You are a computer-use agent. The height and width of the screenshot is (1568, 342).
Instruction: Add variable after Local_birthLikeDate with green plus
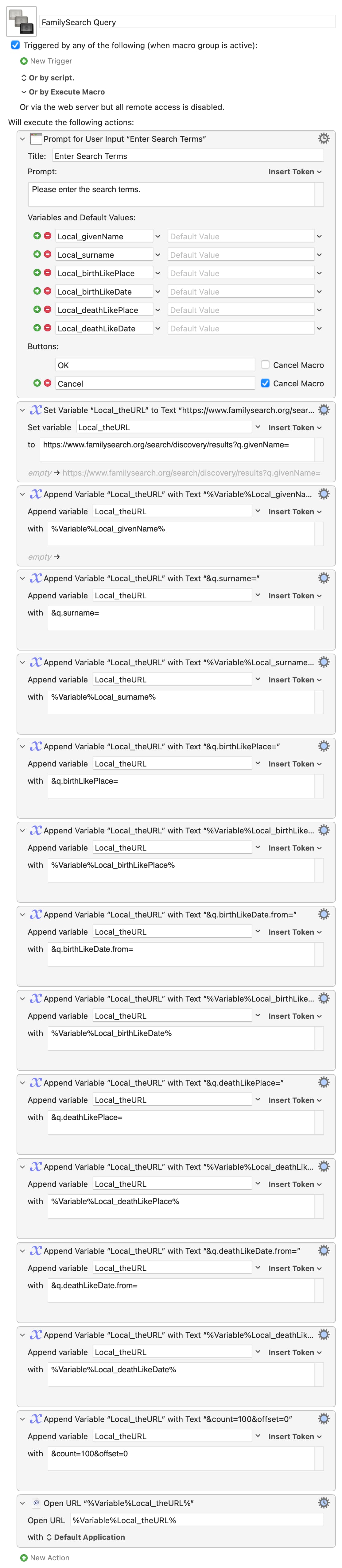[x=37, y=290]
